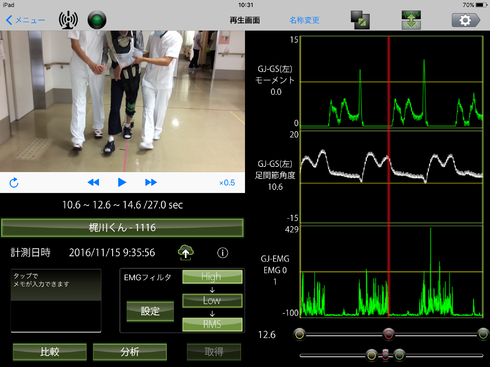Toggle the High EMG filter
Screen dimensions: 490x367
[212, 277]
